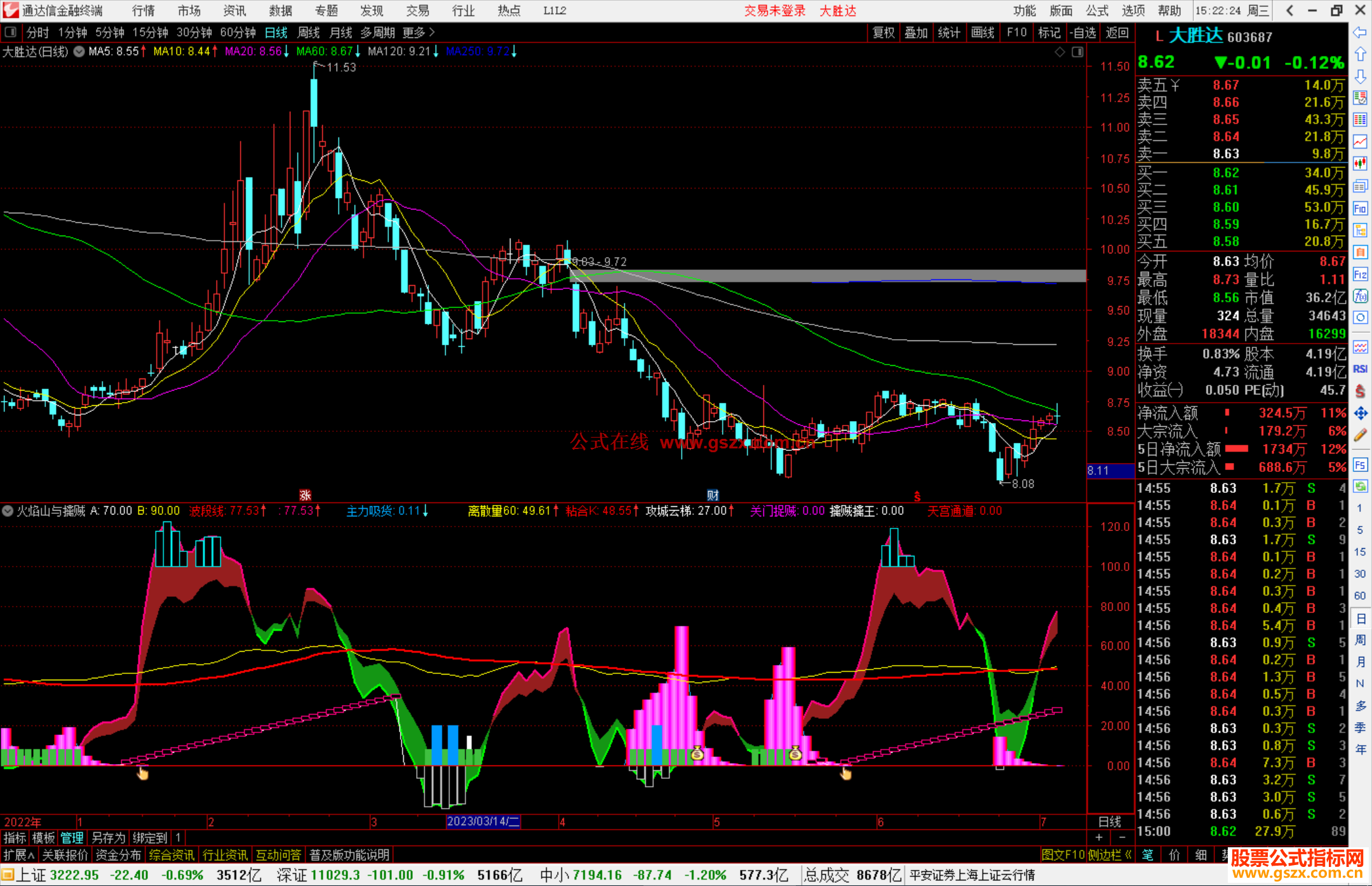Select the pencil drawing tool icon

coord(1360,435)
